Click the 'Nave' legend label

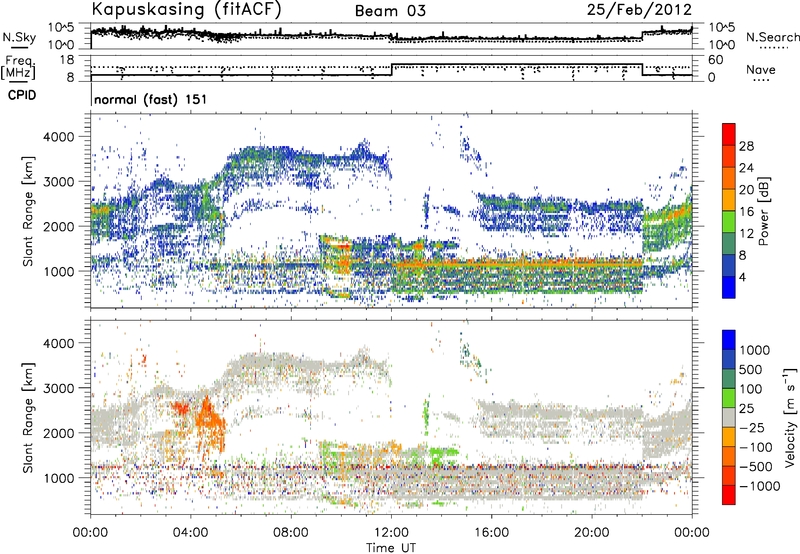tap(761, 69)
